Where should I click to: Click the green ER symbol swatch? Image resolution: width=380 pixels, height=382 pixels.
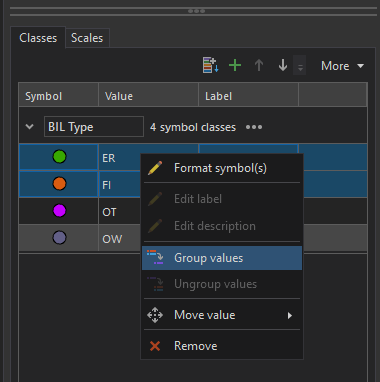tap(59, 157)
